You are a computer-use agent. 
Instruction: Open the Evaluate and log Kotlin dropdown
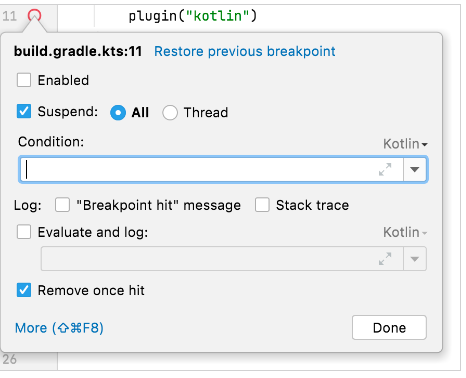click(405, 232)
